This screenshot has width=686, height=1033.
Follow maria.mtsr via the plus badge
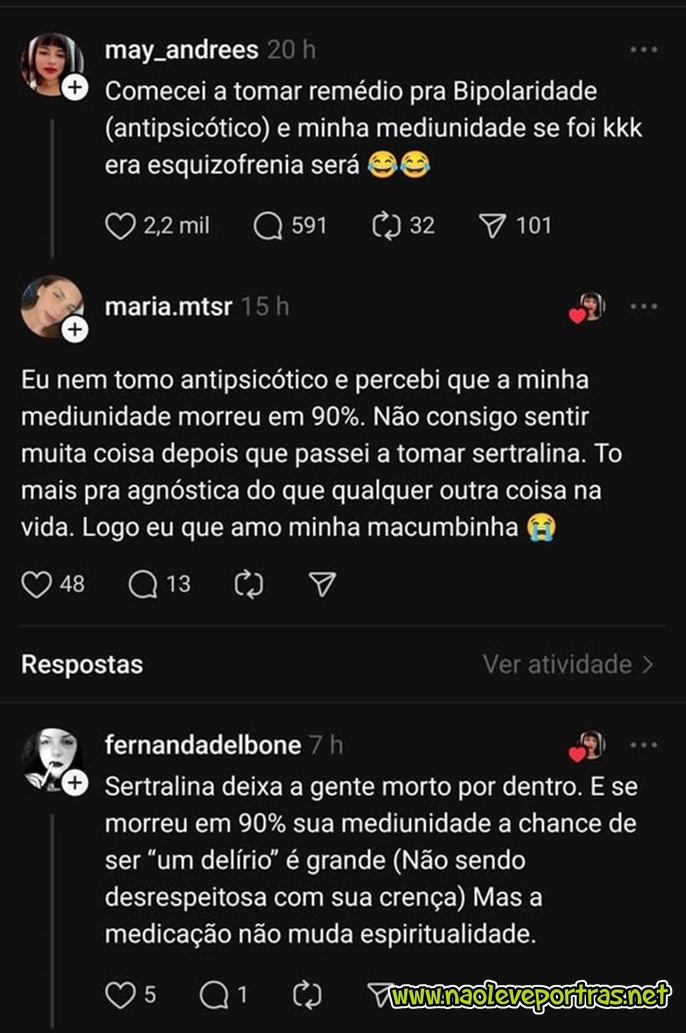75,329
